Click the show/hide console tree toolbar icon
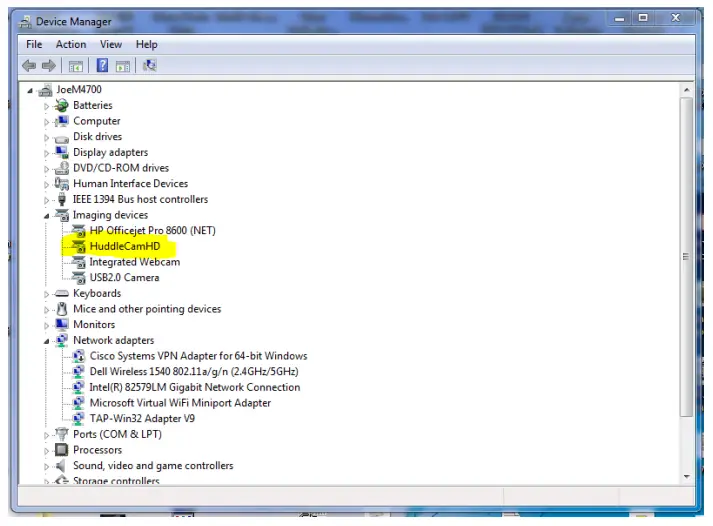The height and width of the screenshot is (526, 713). coord(76,66)
